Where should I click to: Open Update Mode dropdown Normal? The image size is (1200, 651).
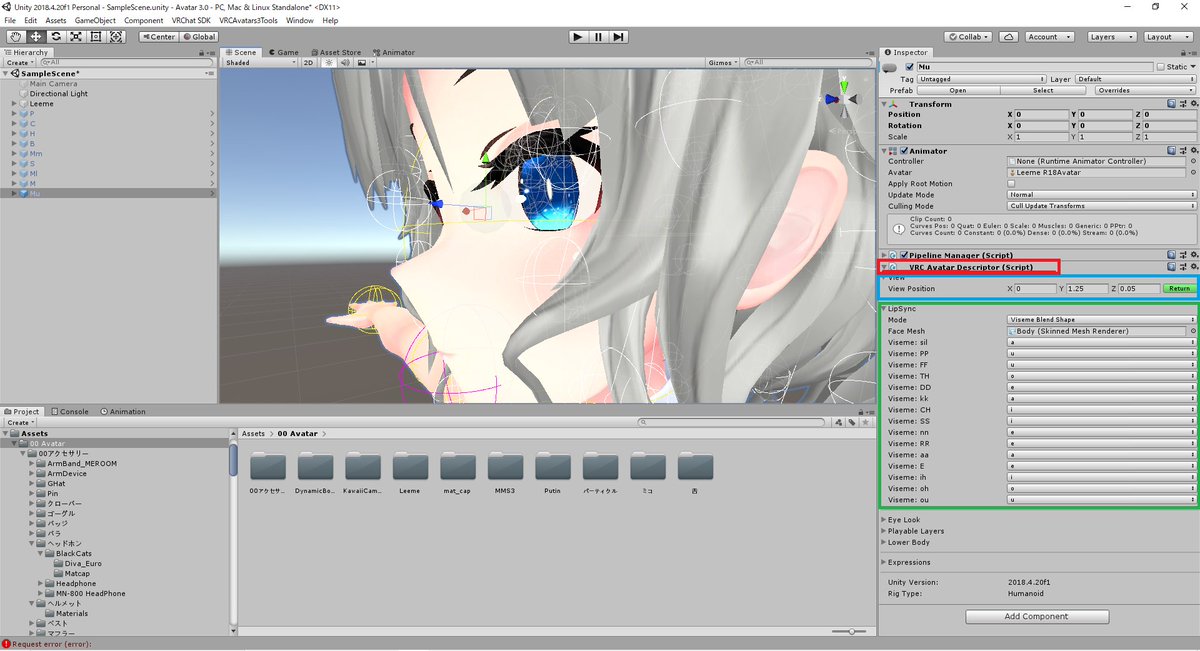[1102, 195]
